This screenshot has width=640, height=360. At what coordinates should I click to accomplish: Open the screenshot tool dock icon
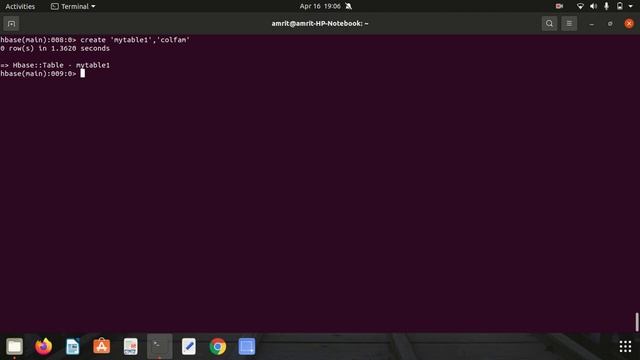pos(247,347)
